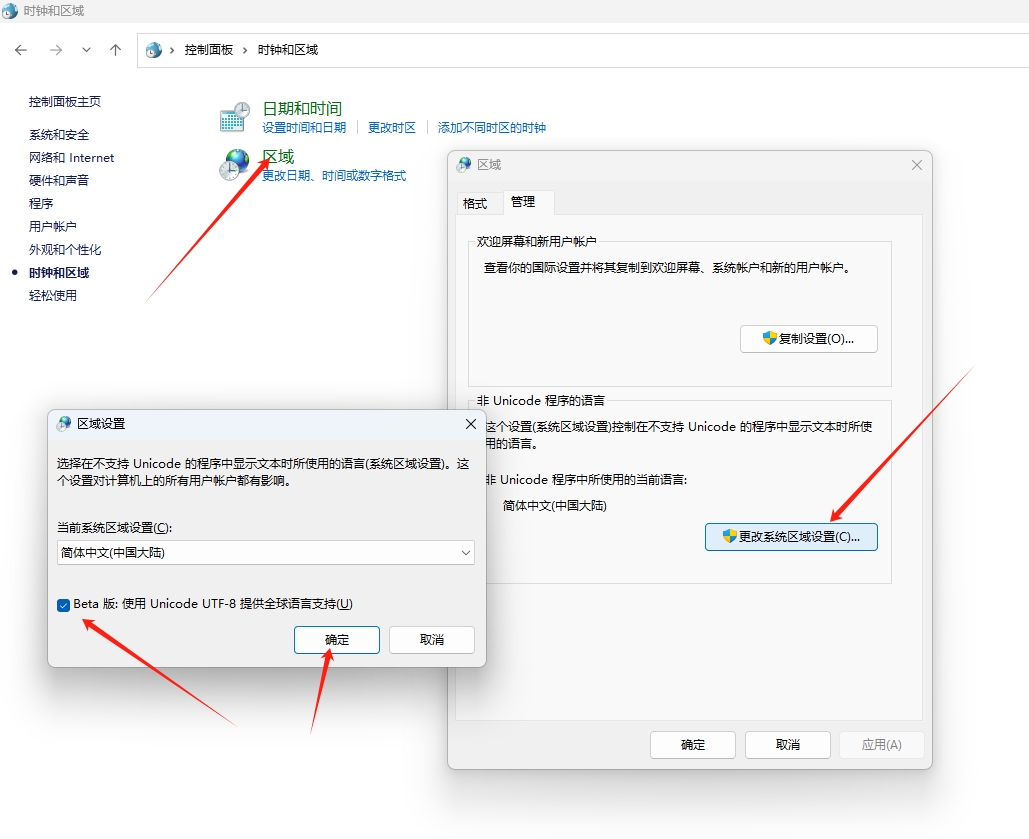Screen dimensions: 1029x839
Task: Click 时钟和区域 in the breadcrumb
Action: 287,50
